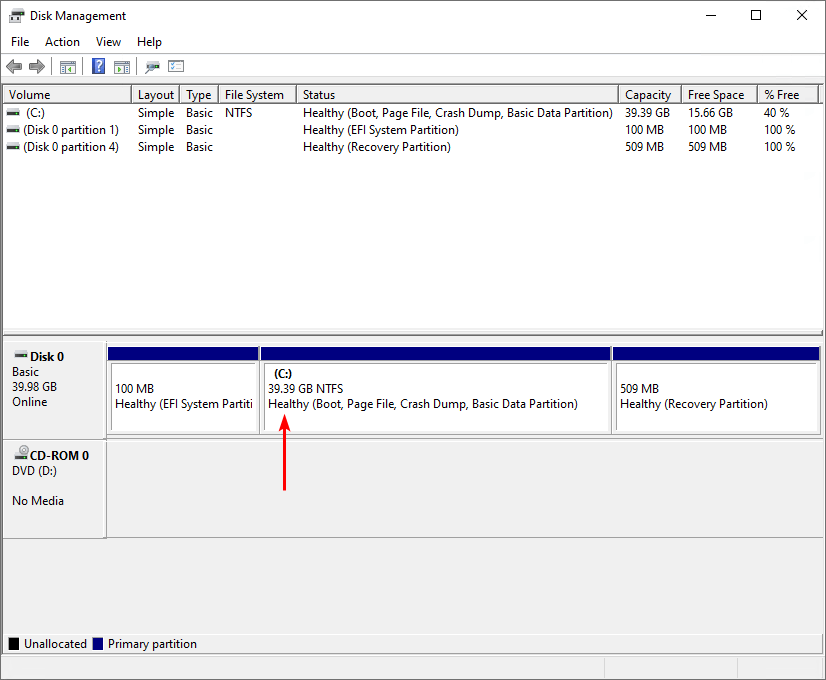Toggle the Show/Hide Console Tree toolbar icon
Screen dimensions: 826x680
pos(68,67)
